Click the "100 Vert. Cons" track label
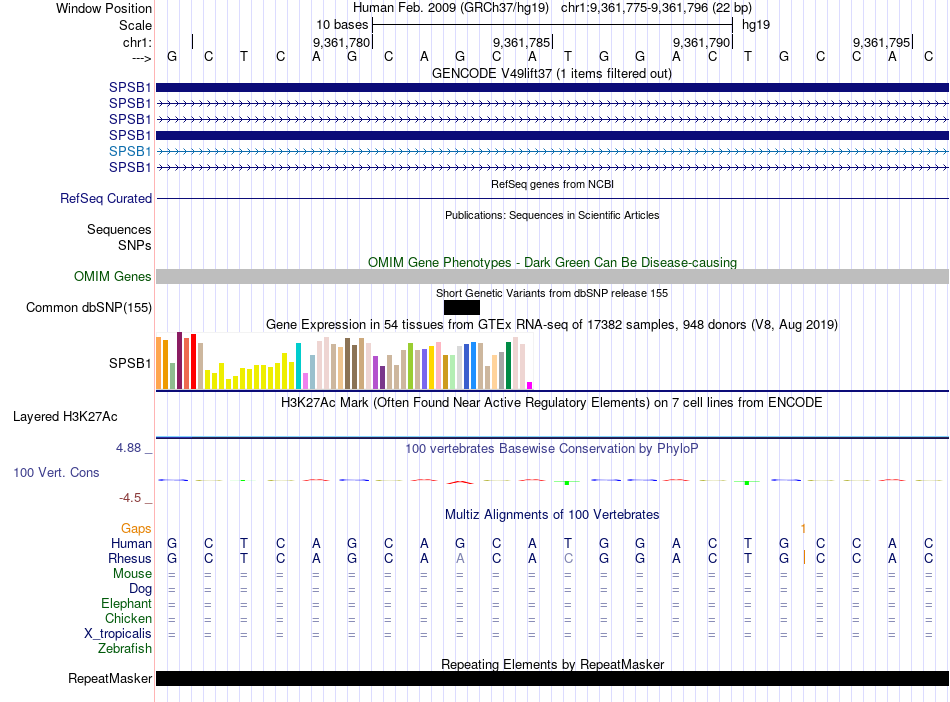 pyautogui.click(x=56, y=472)
